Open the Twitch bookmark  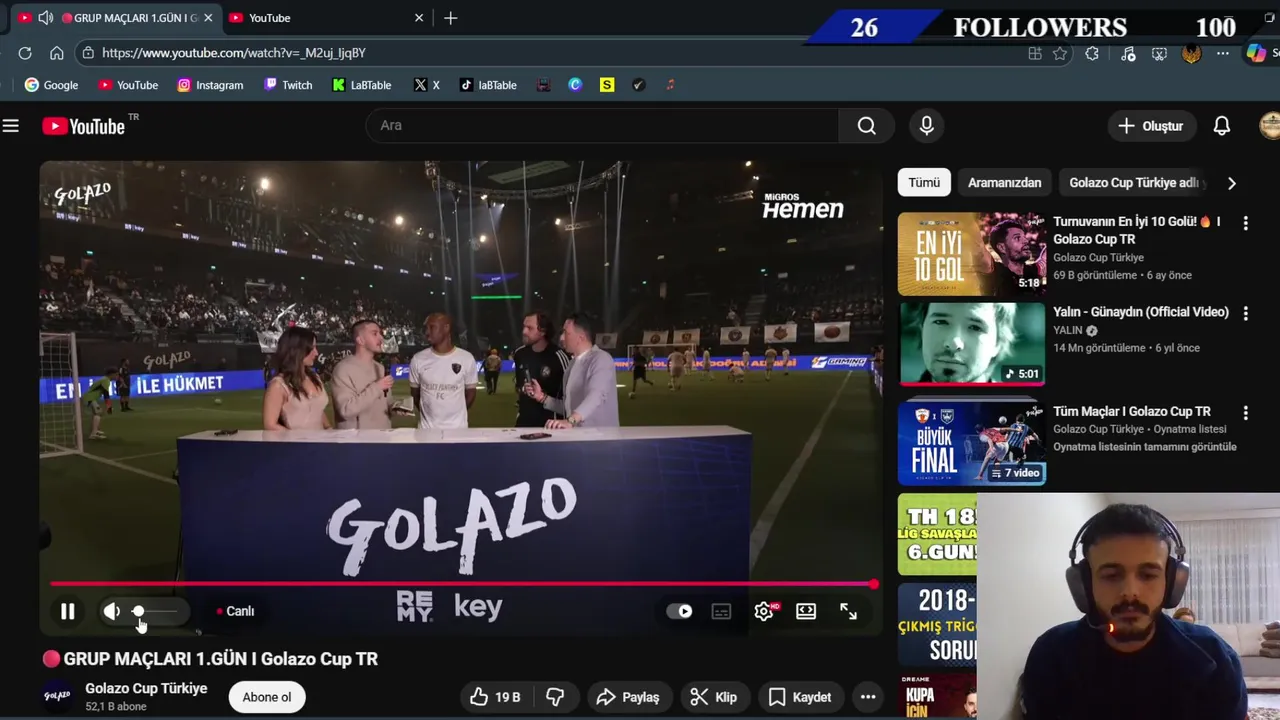click(288, 85)
